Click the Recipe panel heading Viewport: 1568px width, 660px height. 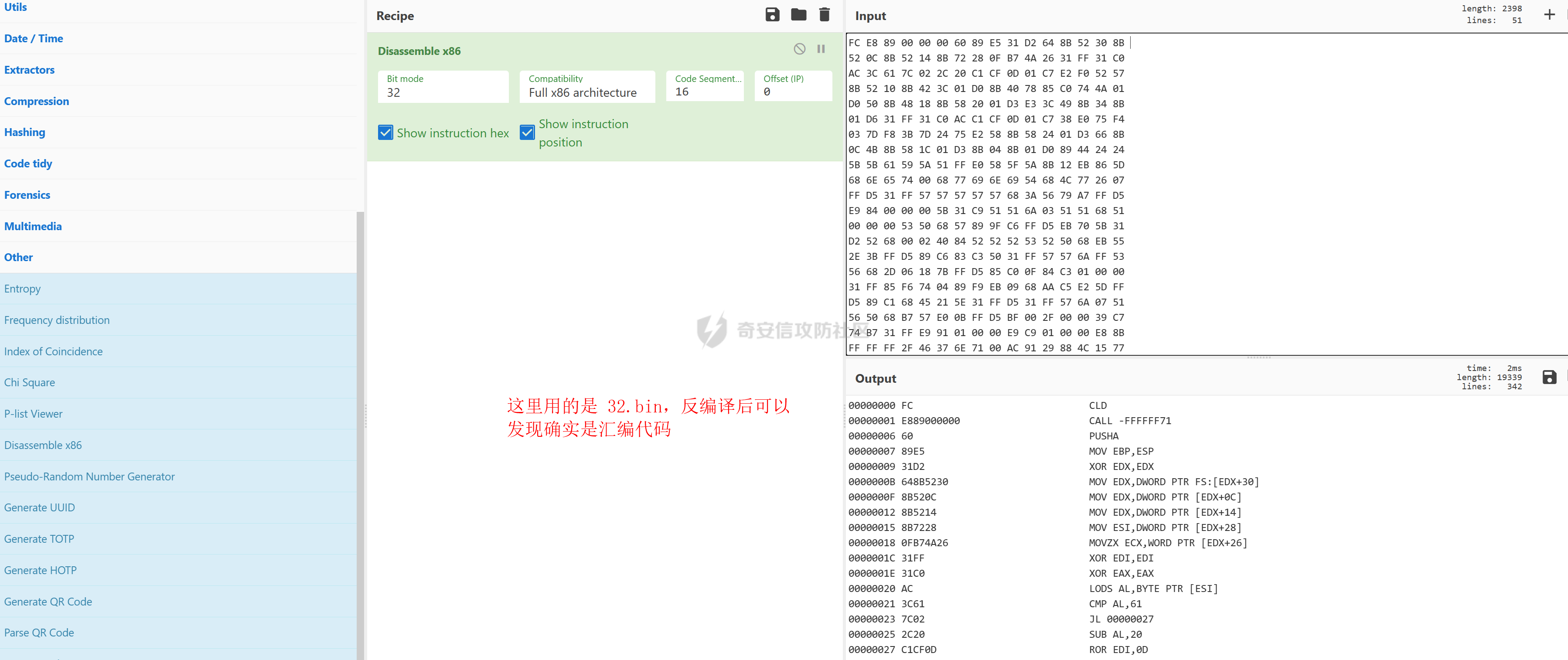pyautogui.click(x=395, y=16)
